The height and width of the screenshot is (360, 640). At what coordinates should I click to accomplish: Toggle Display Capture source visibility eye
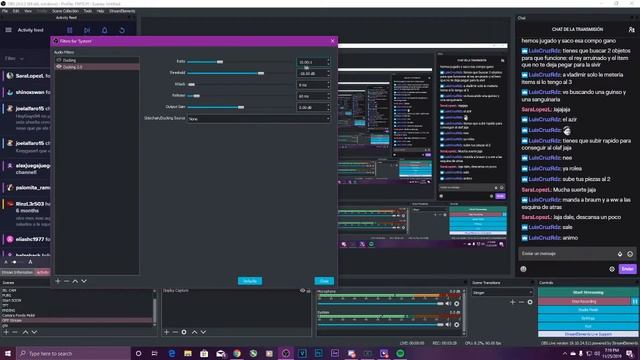[x=302, y=291]
